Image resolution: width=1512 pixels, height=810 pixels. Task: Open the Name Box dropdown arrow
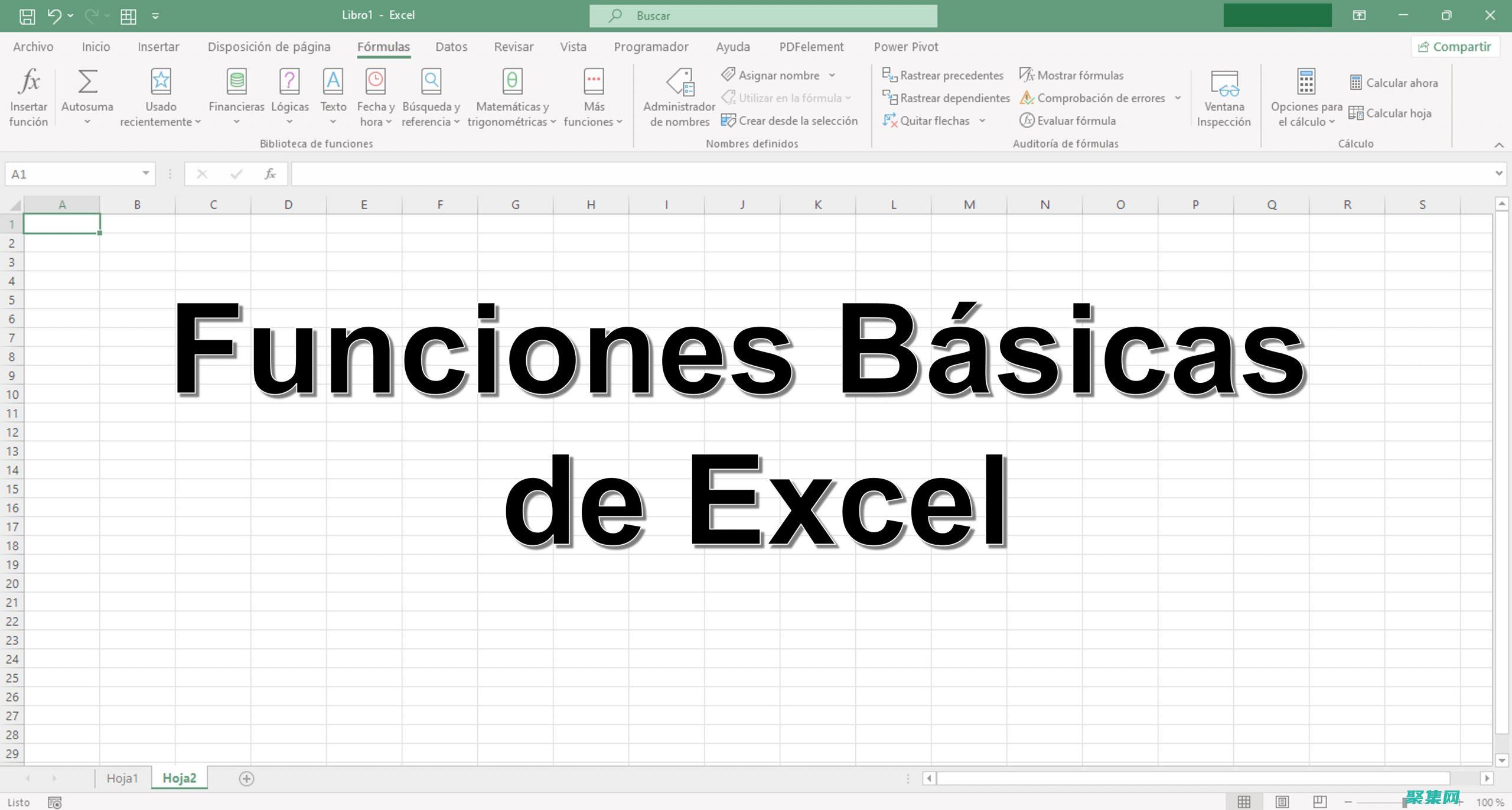click(x=145, y=173)
